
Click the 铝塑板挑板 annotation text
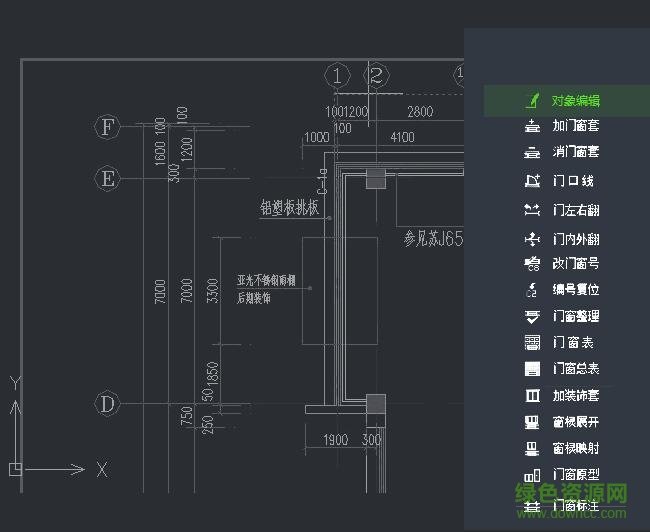point(289,209)
